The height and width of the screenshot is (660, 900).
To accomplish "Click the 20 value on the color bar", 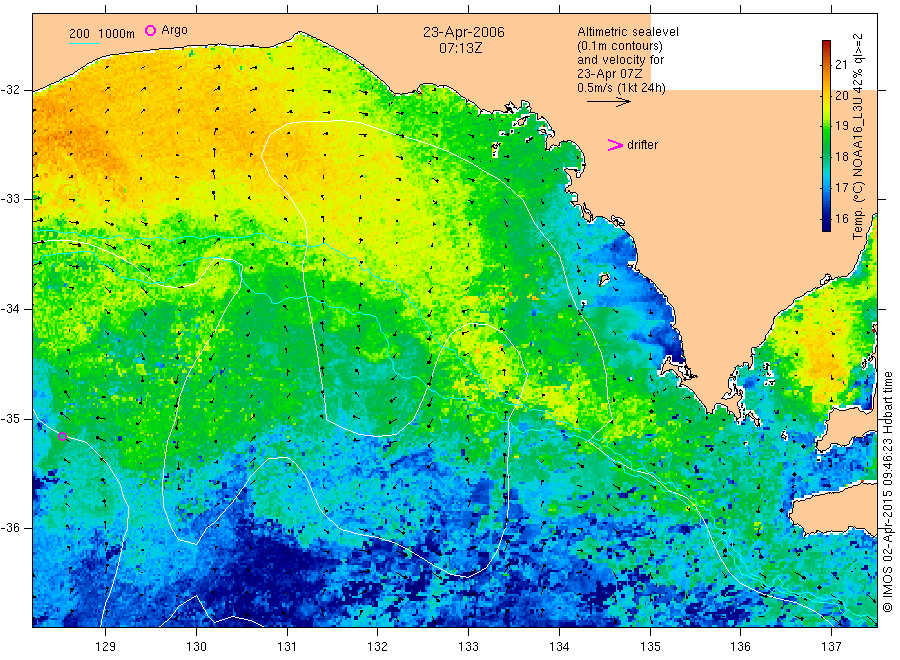I will tap(841, 95).
